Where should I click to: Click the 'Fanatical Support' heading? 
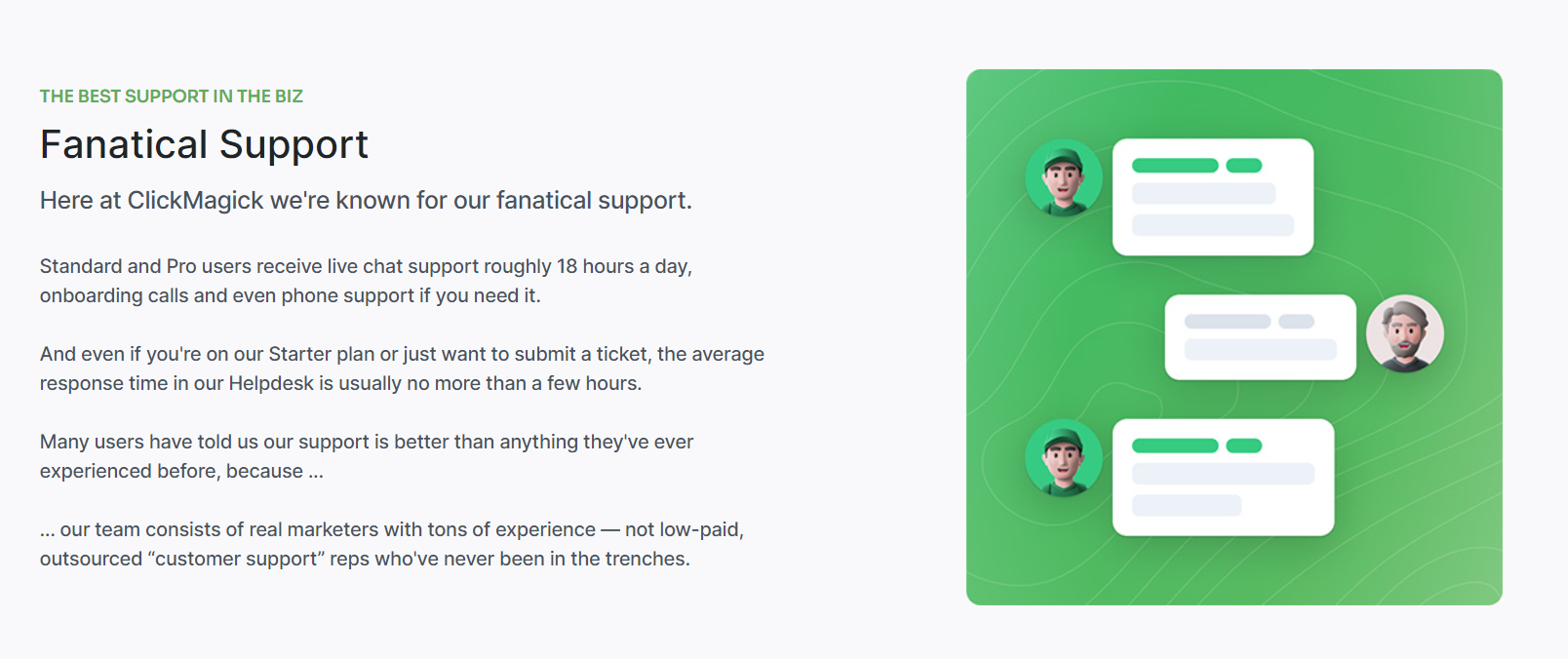(204, 144)
